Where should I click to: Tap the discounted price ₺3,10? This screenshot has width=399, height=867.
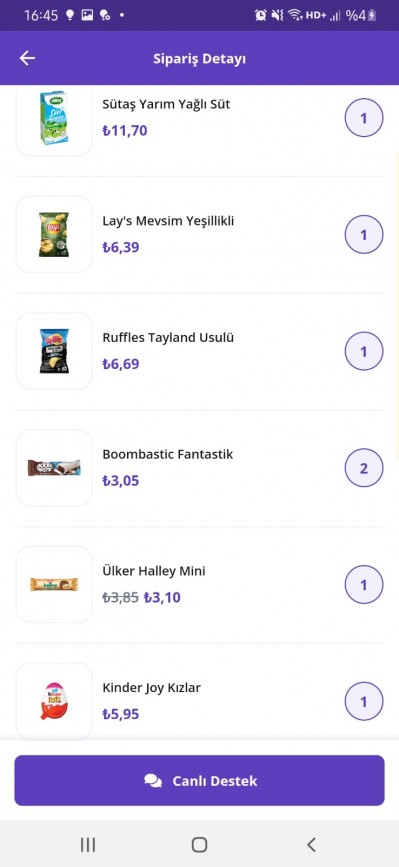pos(162,598)
